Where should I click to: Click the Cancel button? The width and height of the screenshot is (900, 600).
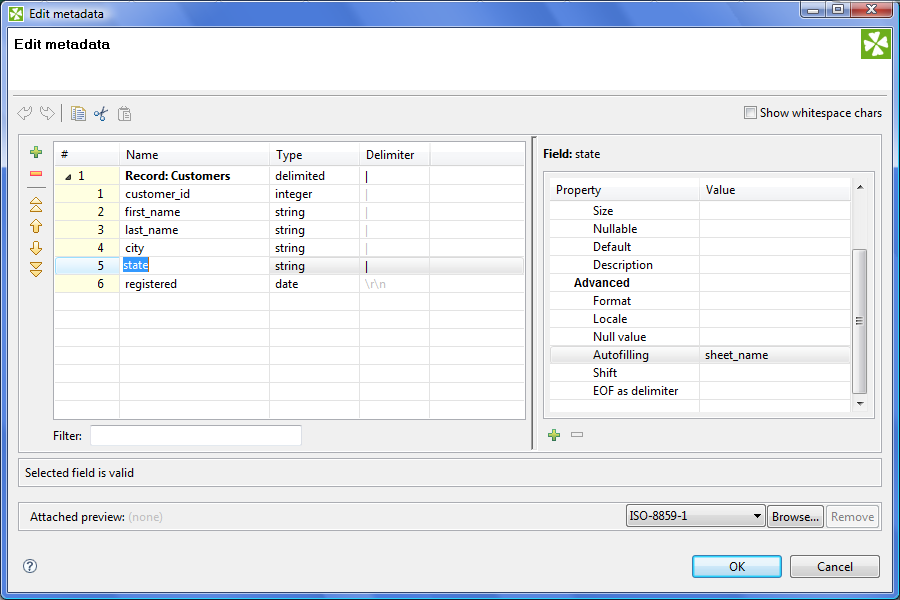835,567
